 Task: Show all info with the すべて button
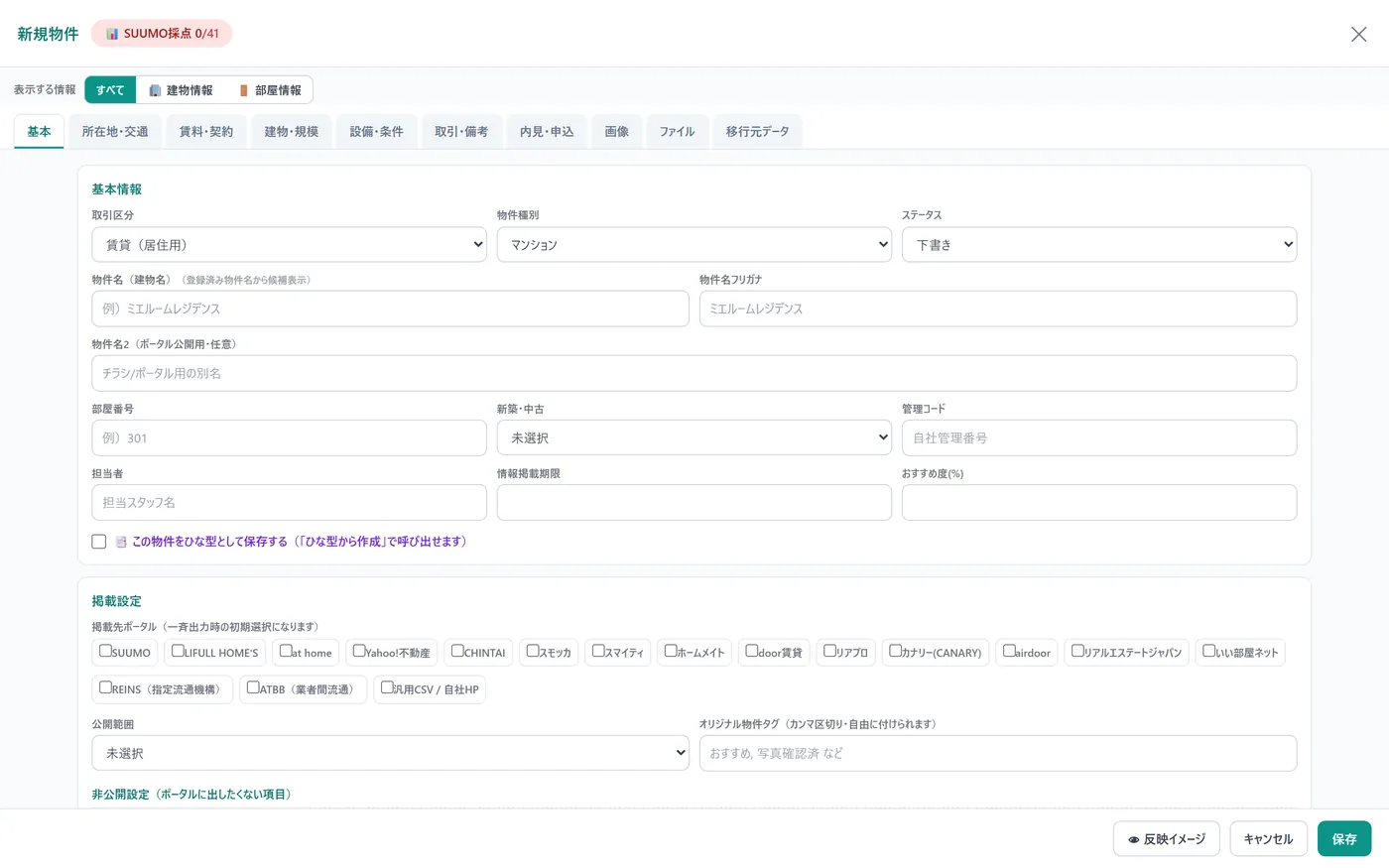[x=110, y=90]
